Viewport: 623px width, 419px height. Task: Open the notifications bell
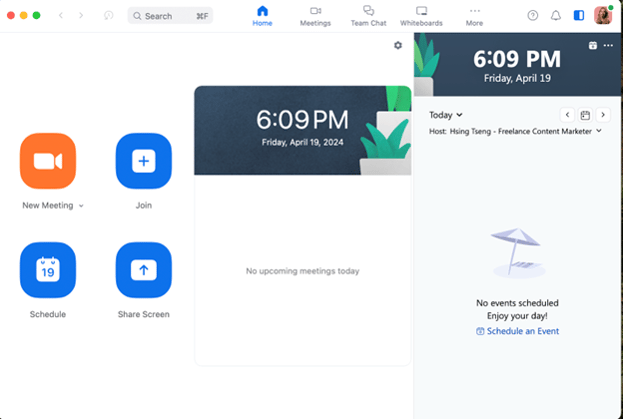pyautogui.click(x=555, y=15)
